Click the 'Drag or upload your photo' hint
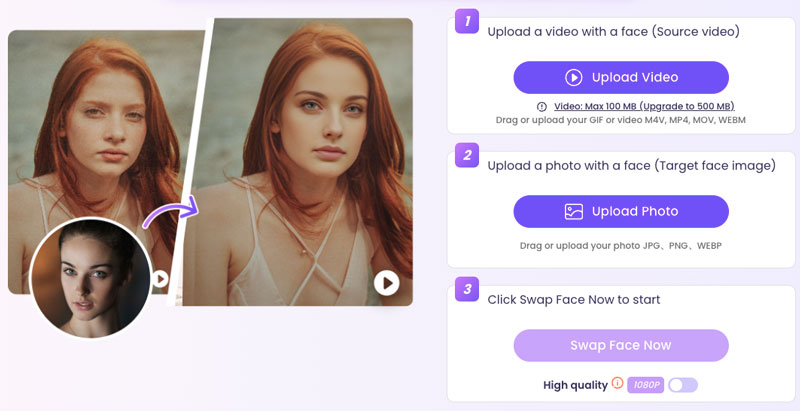The width and height of the screenshot is (800, 411). pyautogui.click(x=620, y=246)
